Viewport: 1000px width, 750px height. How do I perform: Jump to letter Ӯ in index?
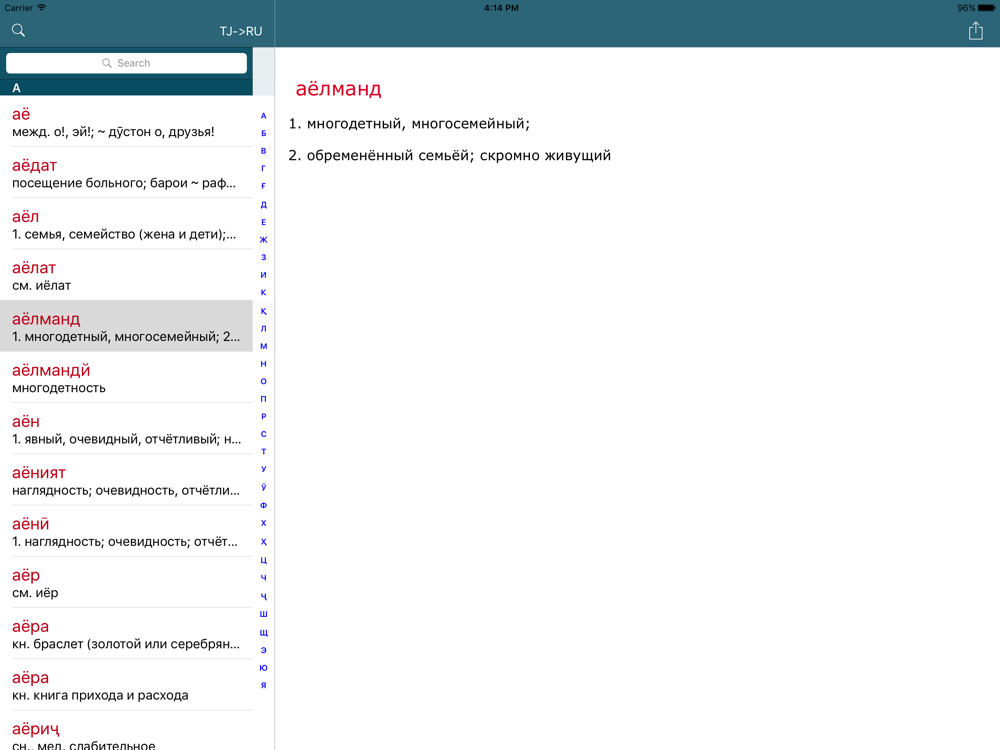[x=263, y=487]
